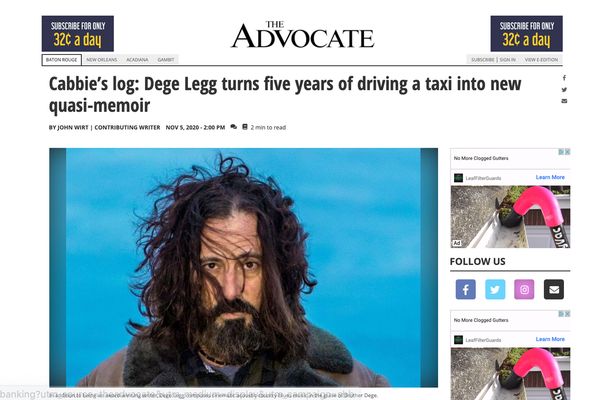Click Learn More in top LeafFilter ad
600x400 pixels.
click(550, 177)
